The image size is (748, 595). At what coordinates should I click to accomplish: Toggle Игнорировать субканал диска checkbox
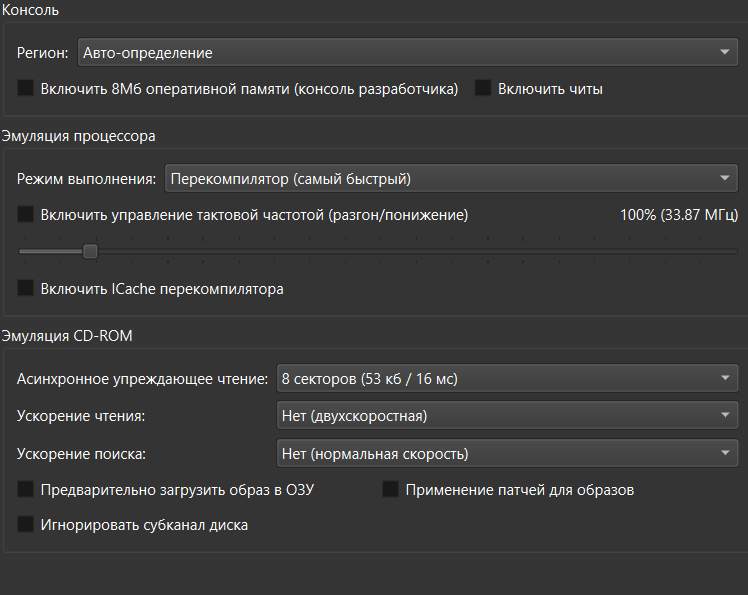26,524
